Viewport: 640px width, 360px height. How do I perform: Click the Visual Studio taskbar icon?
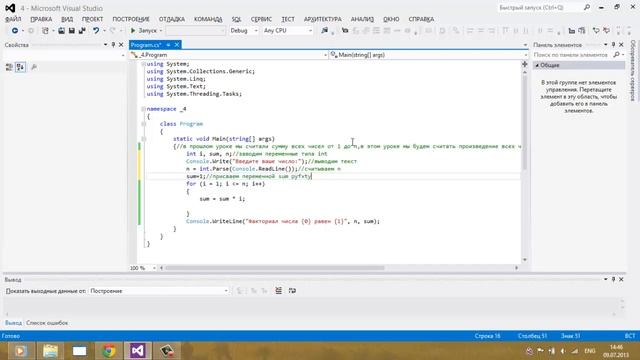[x=138, y=351]
